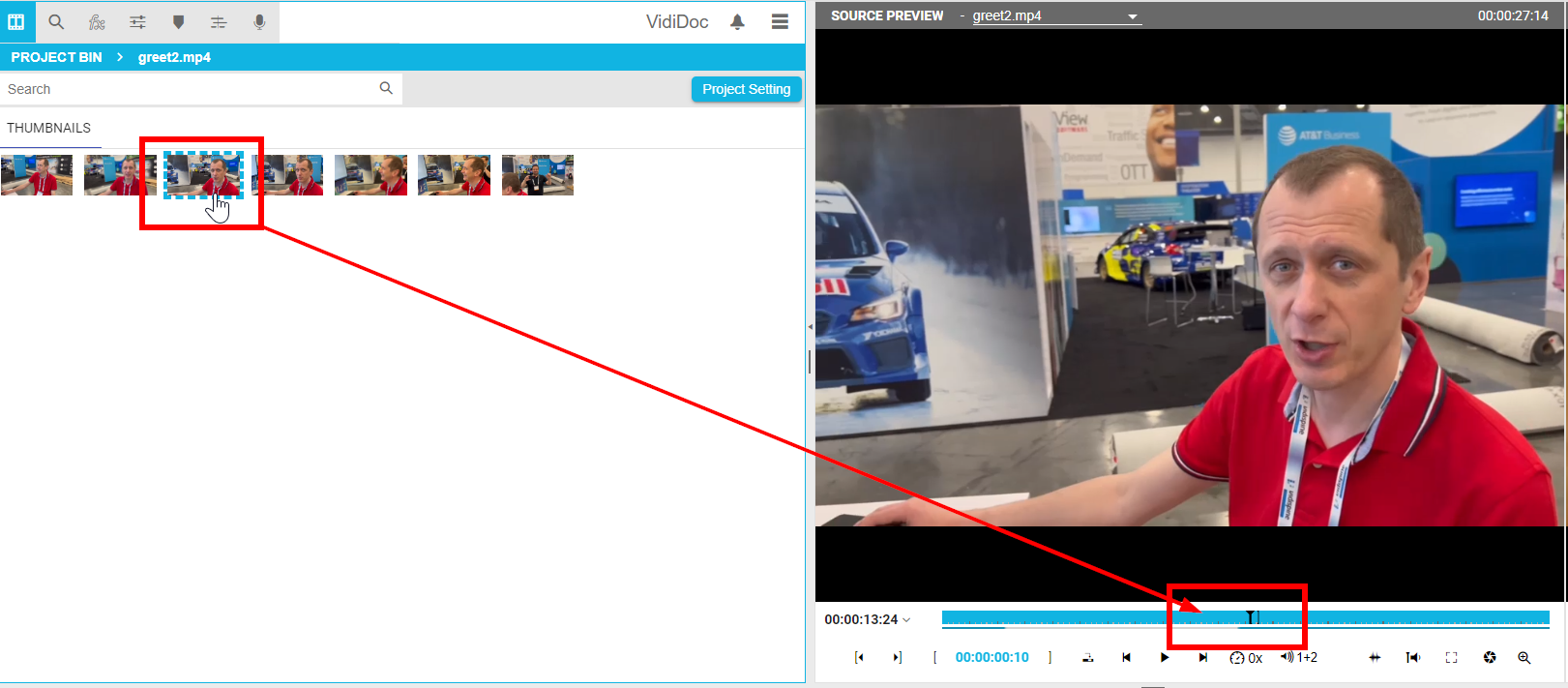Open the effects (fx) panel
This screenshot has width=1568, height=688.
point(97,21)
